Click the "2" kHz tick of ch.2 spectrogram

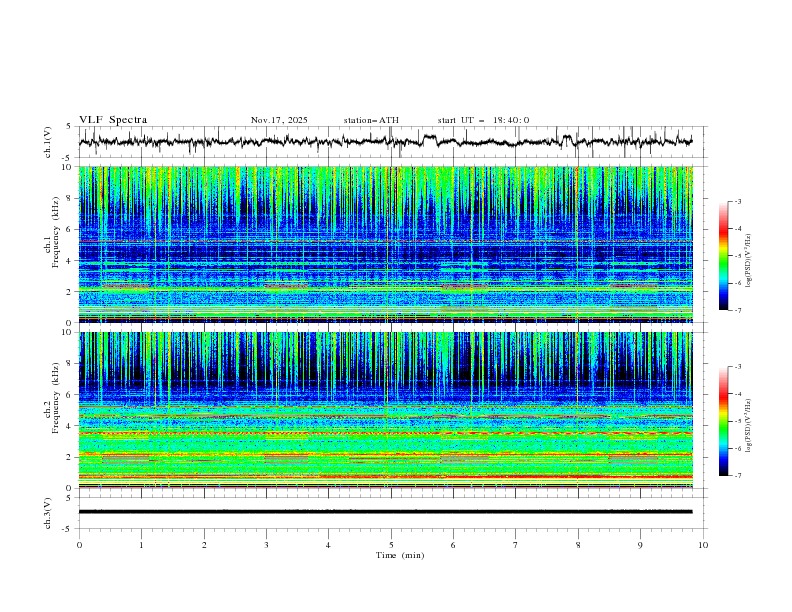(x=71, y=457)
